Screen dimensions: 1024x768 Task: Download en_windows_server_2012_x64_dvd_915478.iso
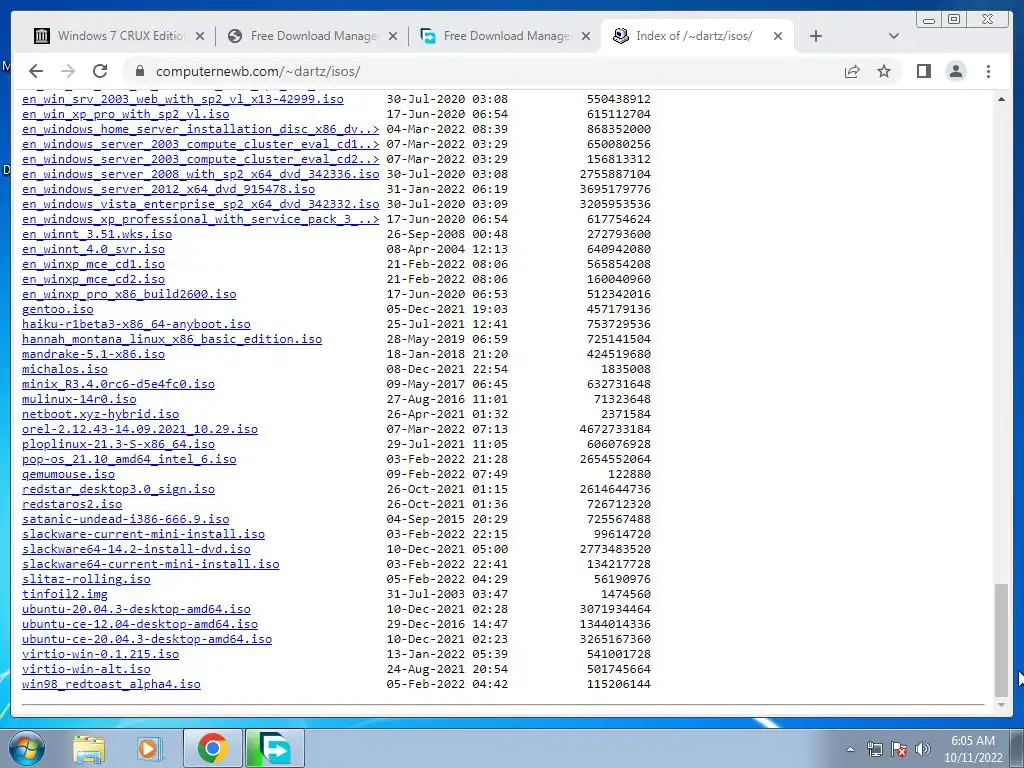coord(168,189)
